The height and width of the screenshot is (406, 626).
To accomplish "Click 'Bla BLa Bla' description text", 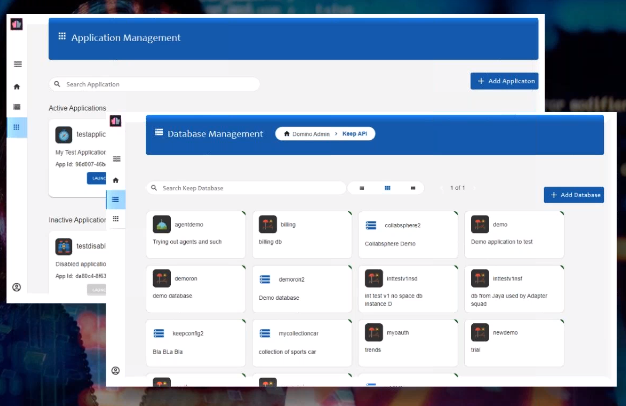I will tap(168, 352).
